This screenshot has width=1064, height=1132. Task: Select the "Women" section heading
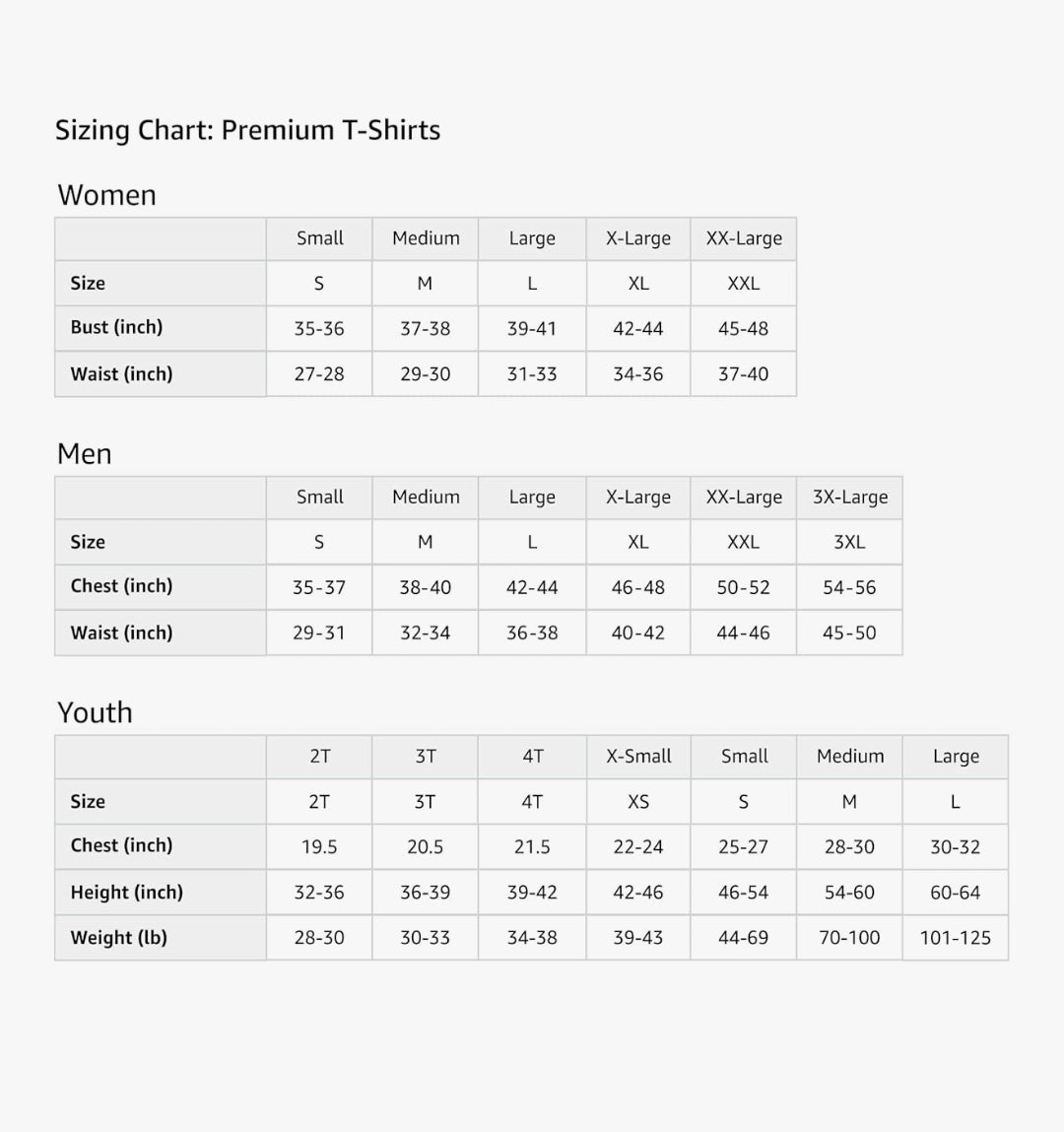point(106,195)
